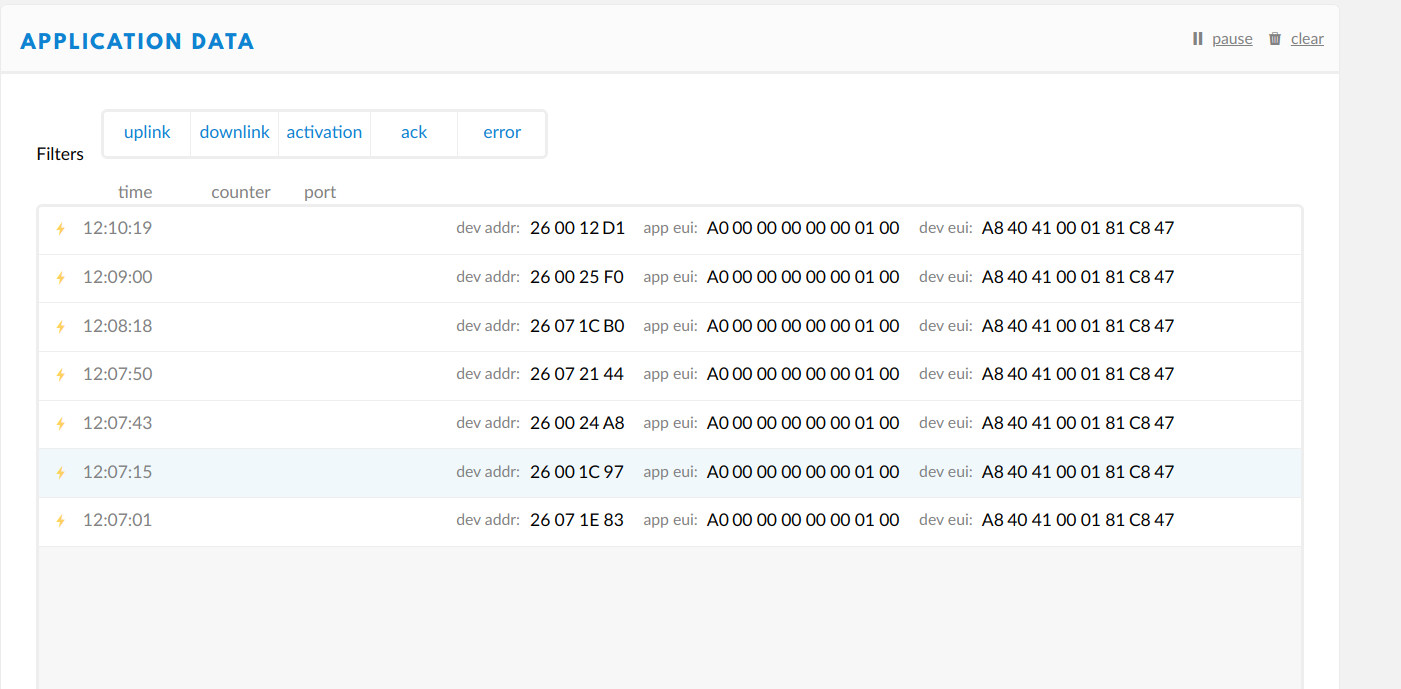Open the 12:07:43 activation entry
Image resolution: width=1401 pixels, height=689 pixels.
[x=670, y=424]
